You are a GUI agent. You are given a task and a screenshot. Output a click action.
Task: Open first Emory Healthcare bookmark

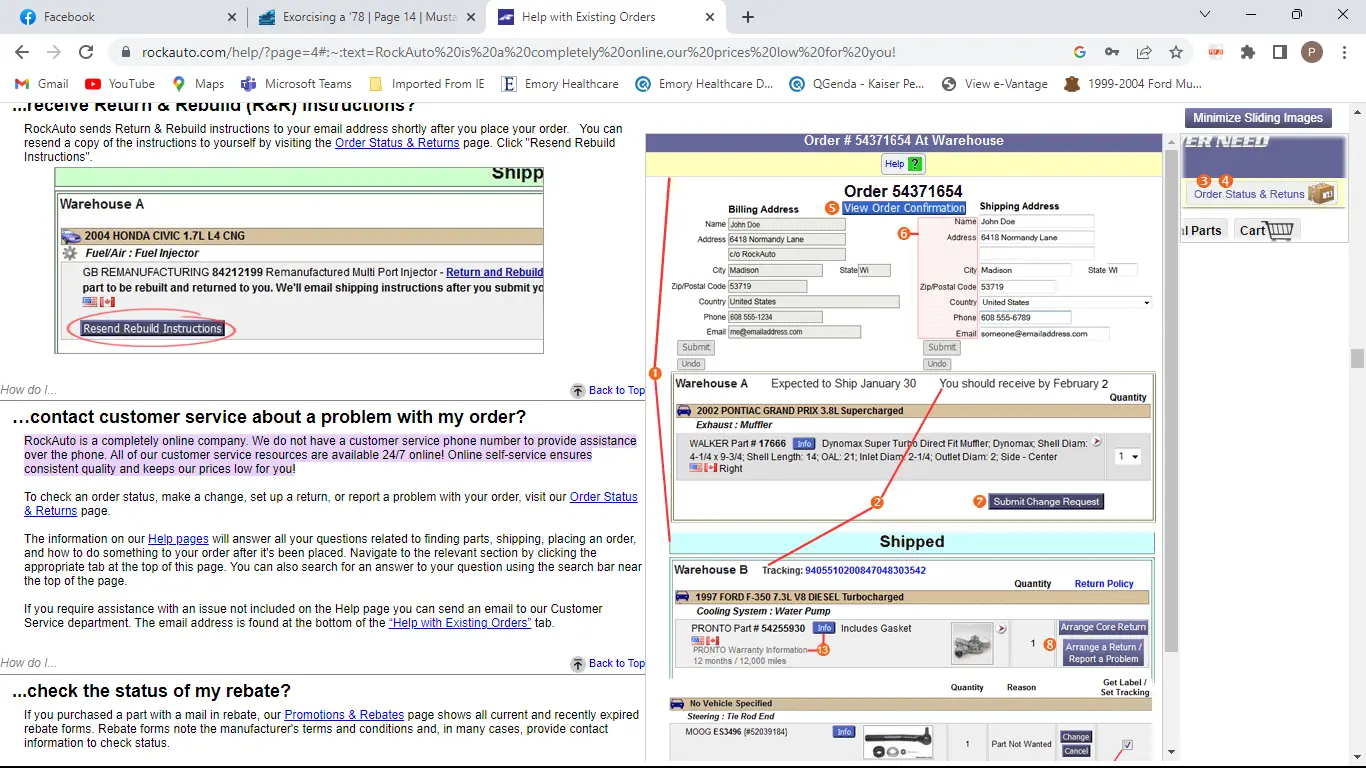[560, 84]
